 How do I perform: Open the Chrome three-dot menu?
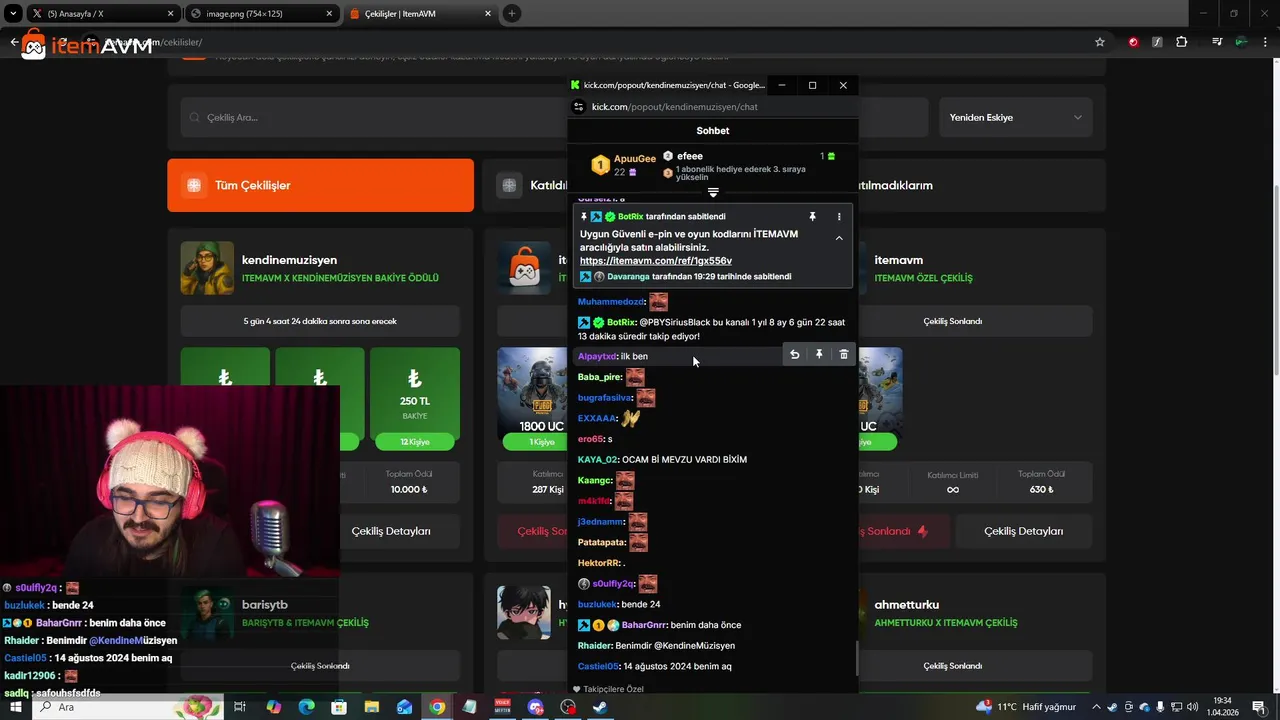click(1265, 42)
